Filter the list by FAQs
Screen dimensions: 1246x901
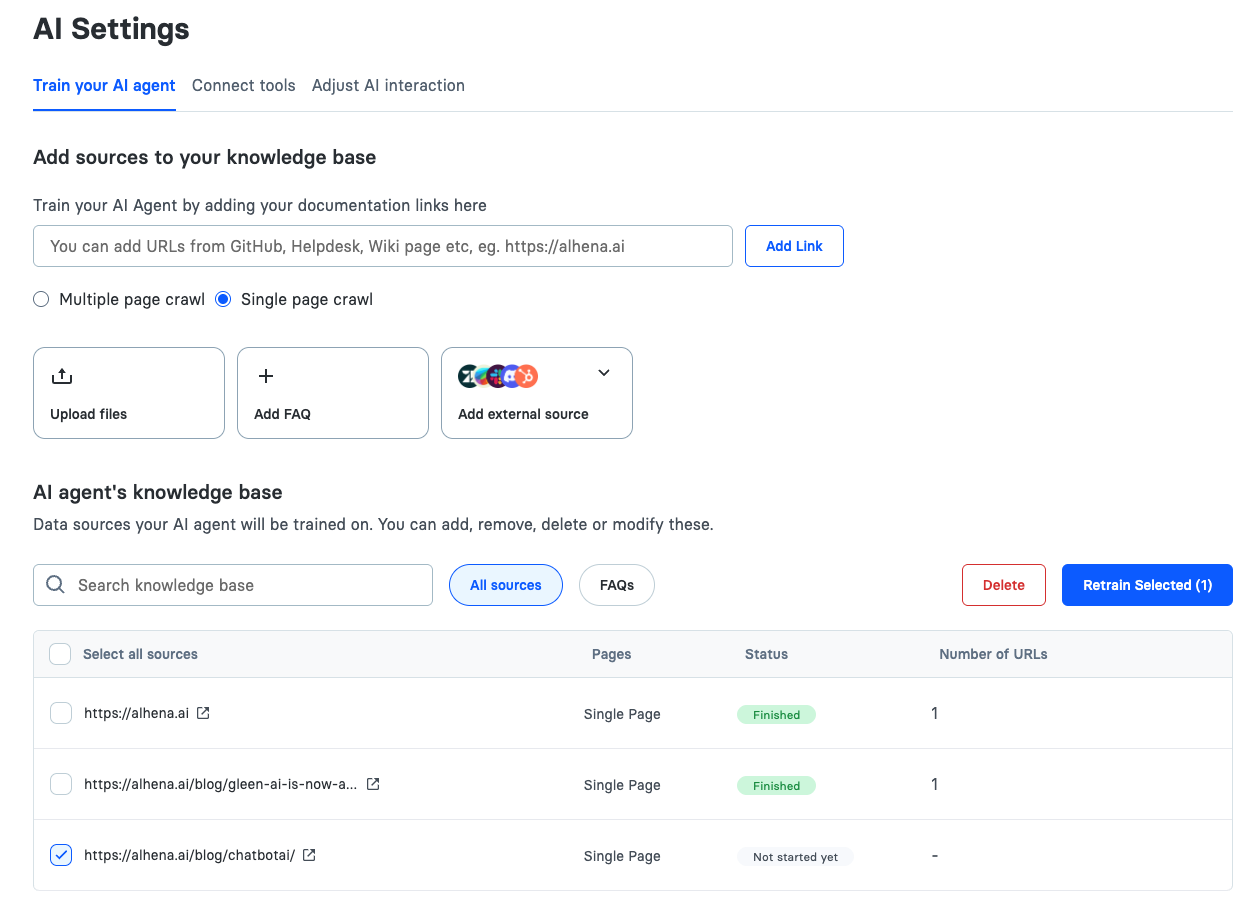[616, 585]
